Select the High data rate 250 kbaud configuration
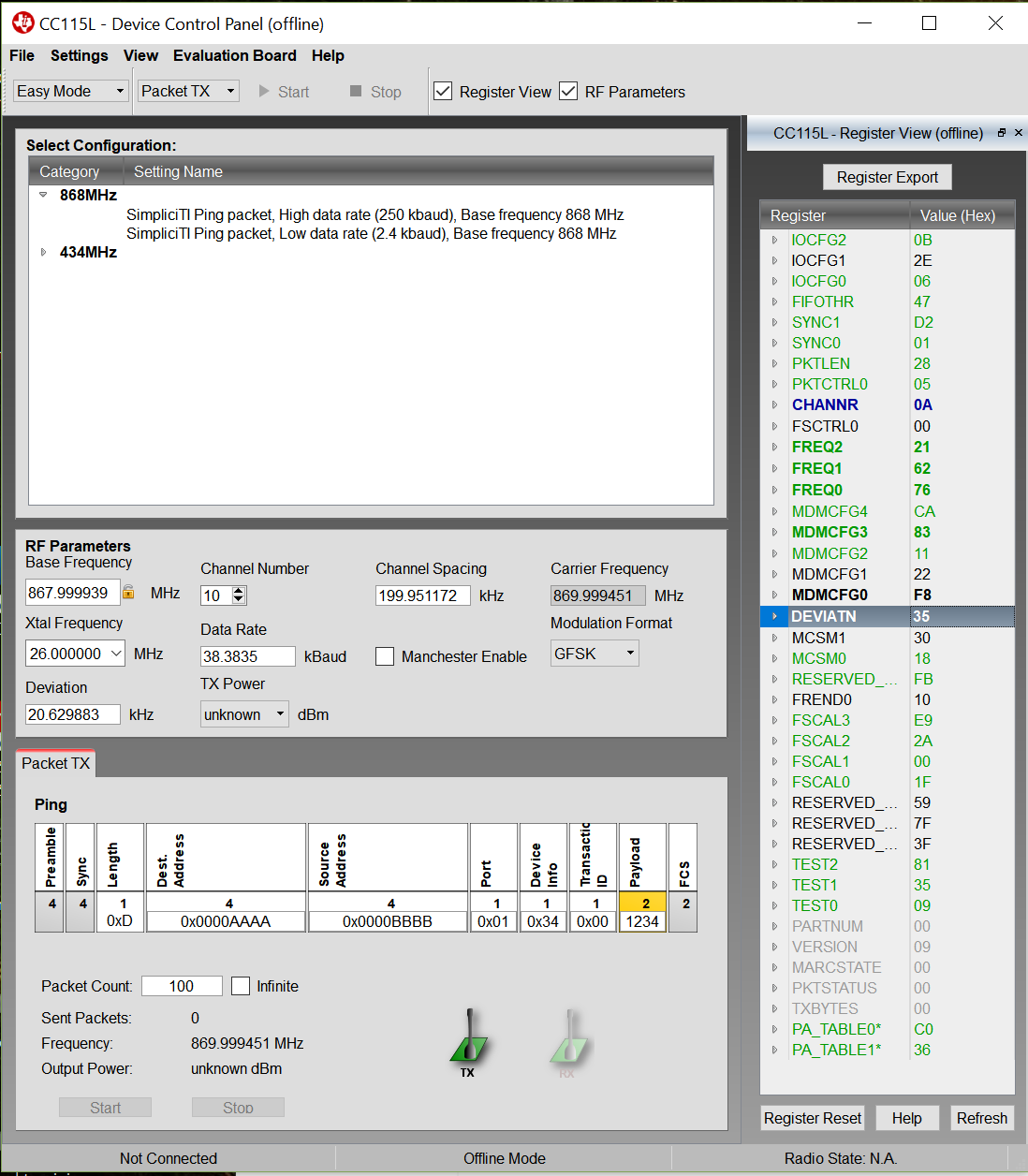 (375, 214)
